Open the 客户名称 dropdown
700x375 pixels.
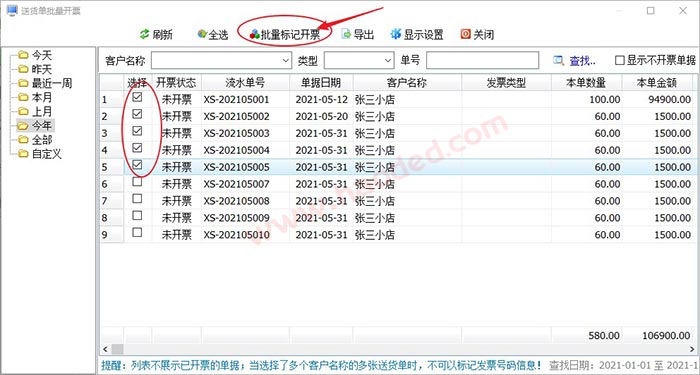pos(286,60)
